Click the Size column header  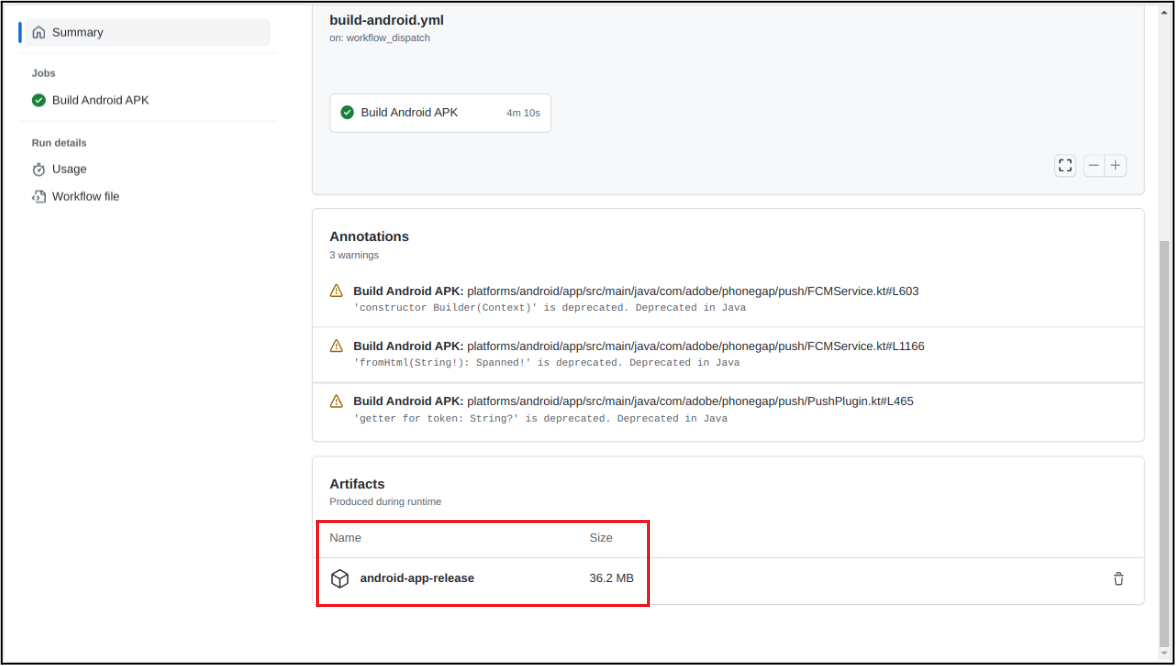(601, 538)
